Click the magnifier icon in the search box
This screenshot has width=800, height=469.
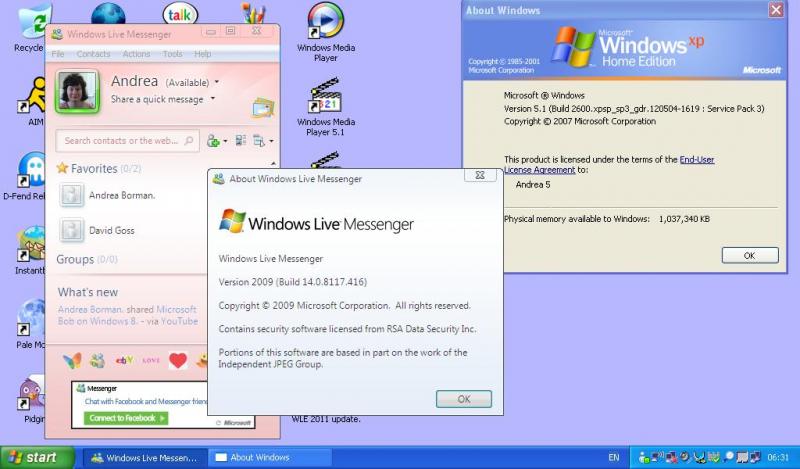pyautogui.click(x=189, y=140)
